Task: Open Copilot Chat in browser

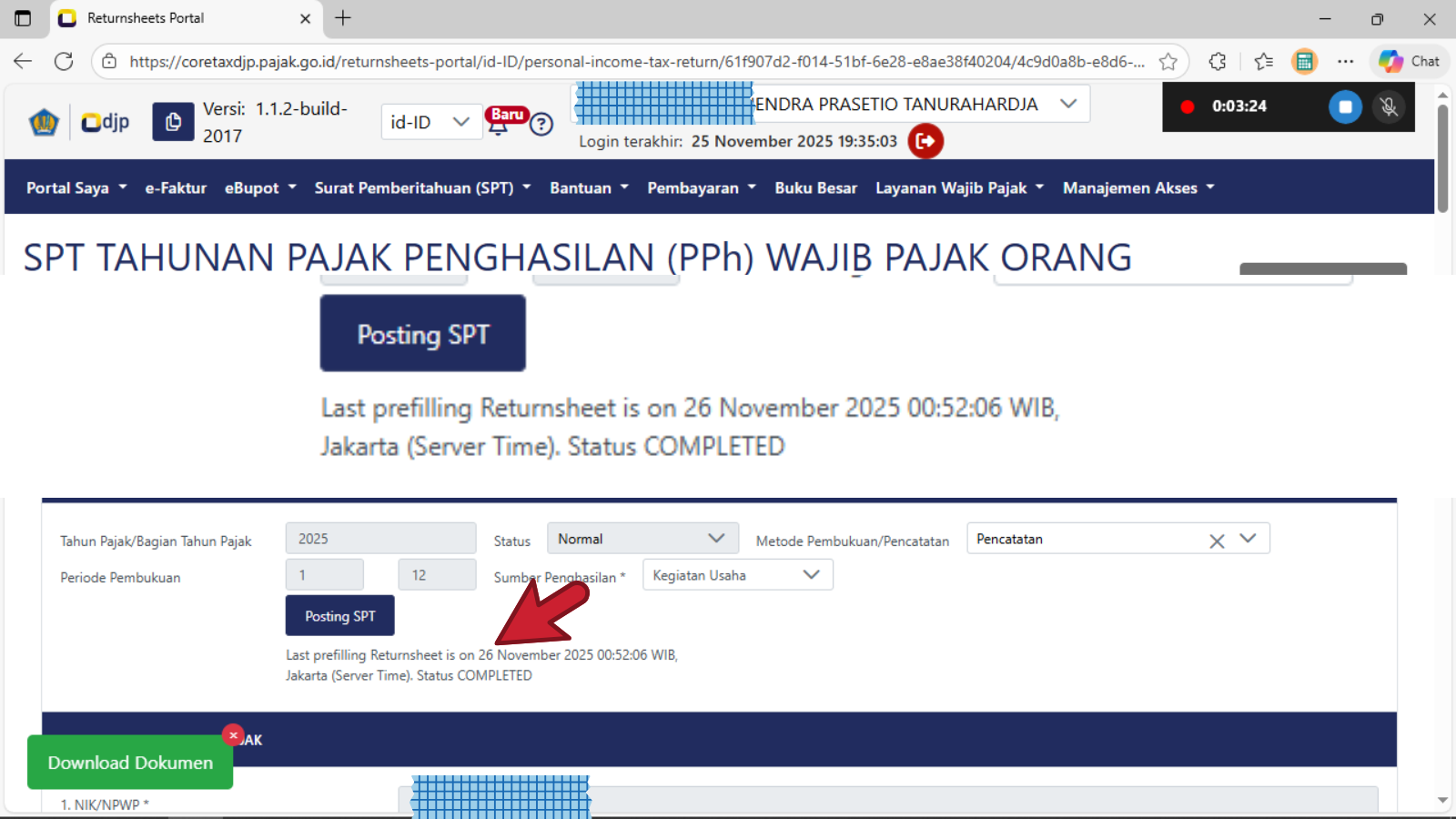Action: (x=1410, y=62)
